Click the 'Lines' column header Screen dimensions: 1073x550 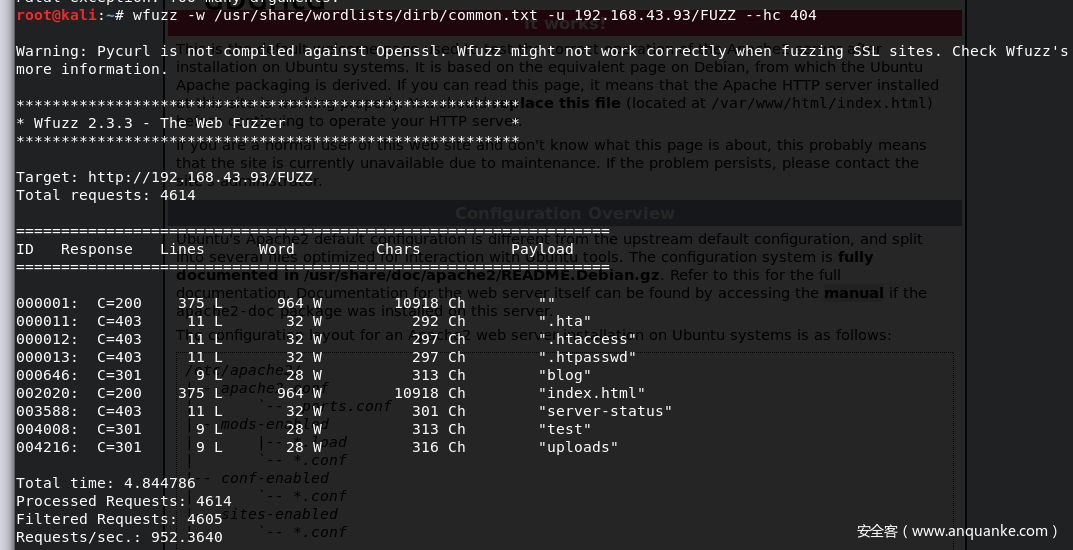click(x=182, y=249)
